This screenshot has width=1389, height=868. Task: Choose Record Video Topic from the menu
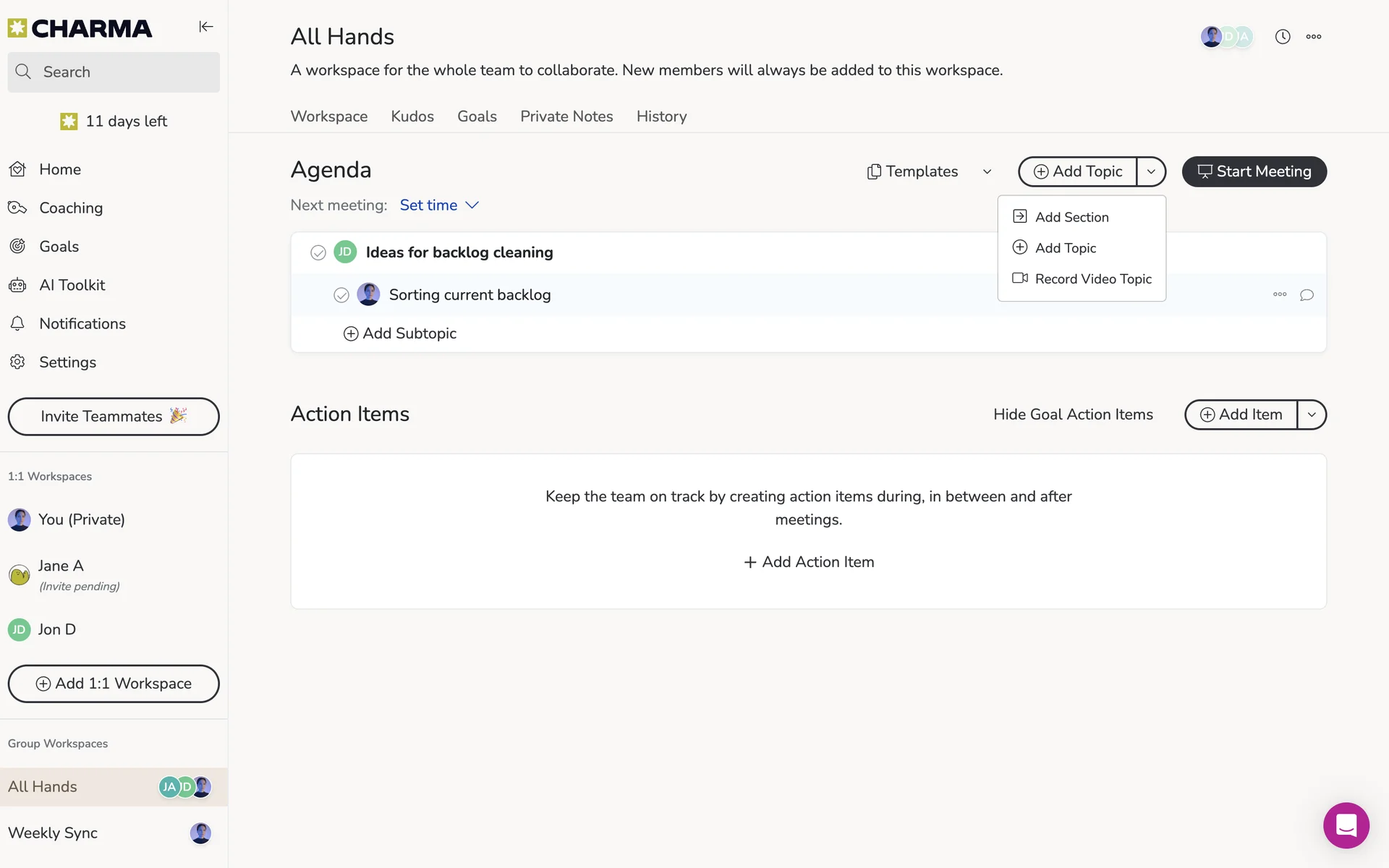point(1082,279)
